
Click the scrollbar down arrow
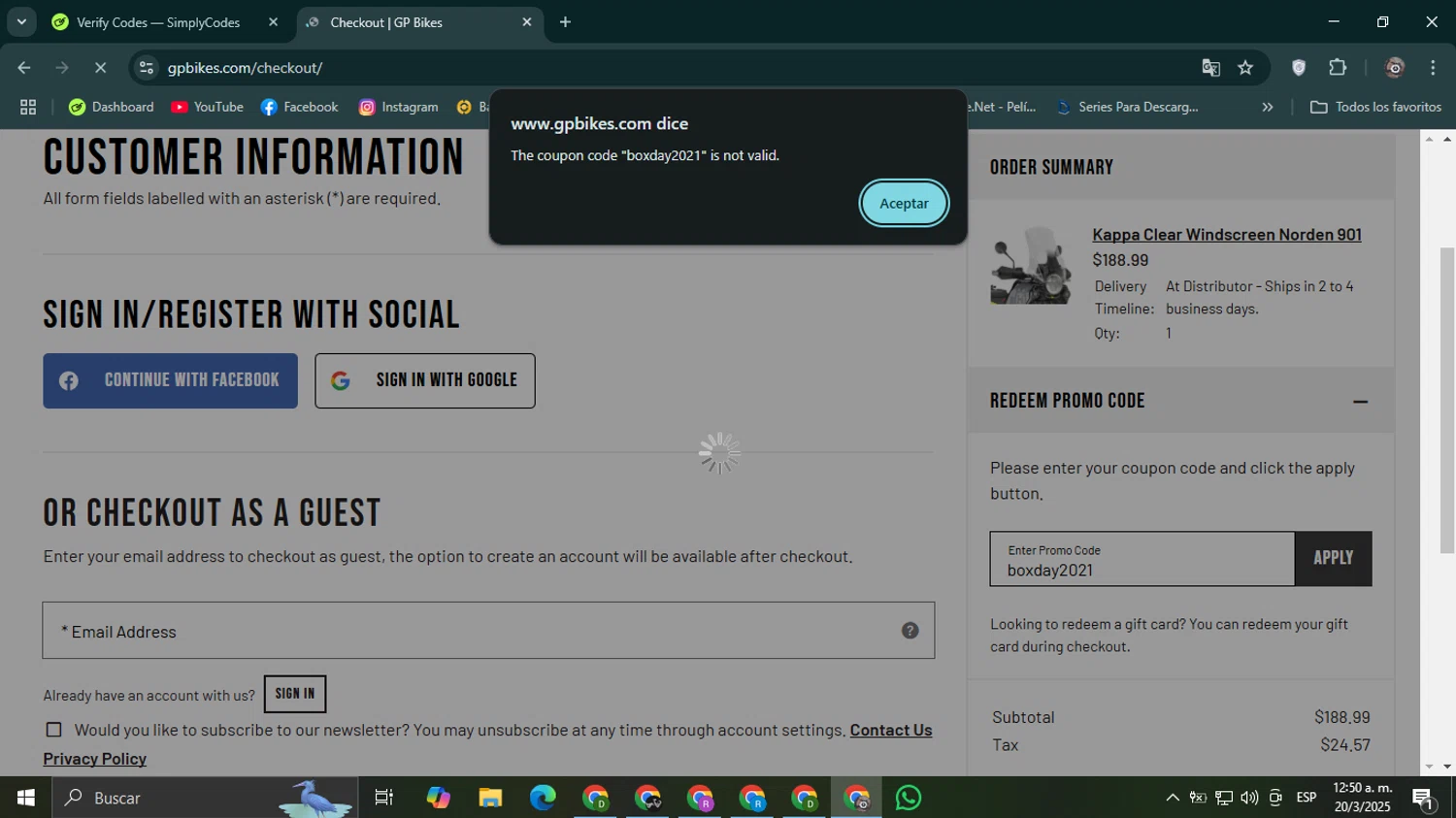[x=1447, y=767]
